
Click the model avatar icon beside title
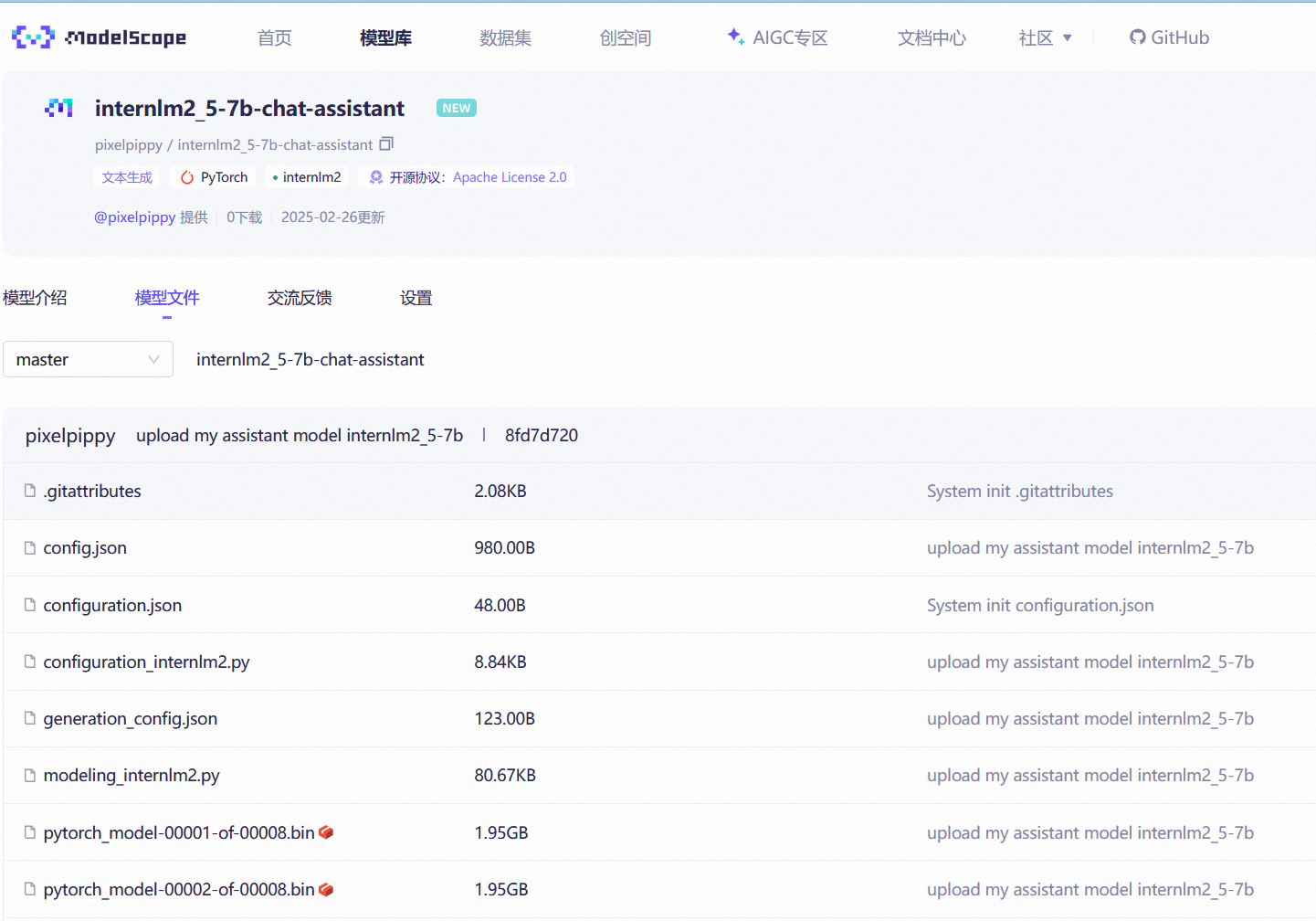(58, 108)
